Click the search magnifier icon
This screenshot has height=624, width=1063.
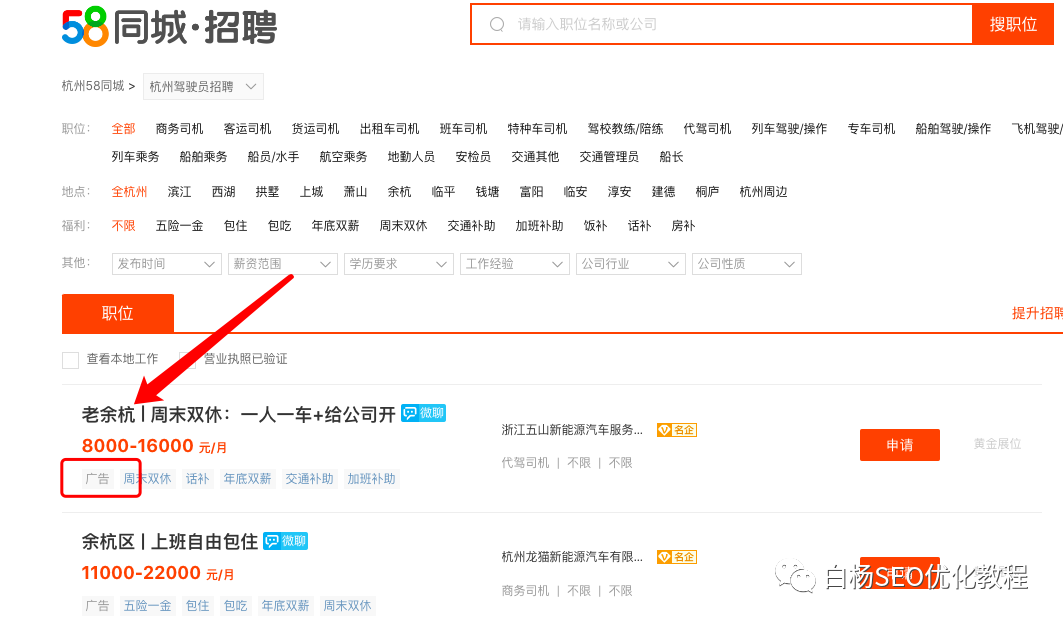click(x=497, y=24)
